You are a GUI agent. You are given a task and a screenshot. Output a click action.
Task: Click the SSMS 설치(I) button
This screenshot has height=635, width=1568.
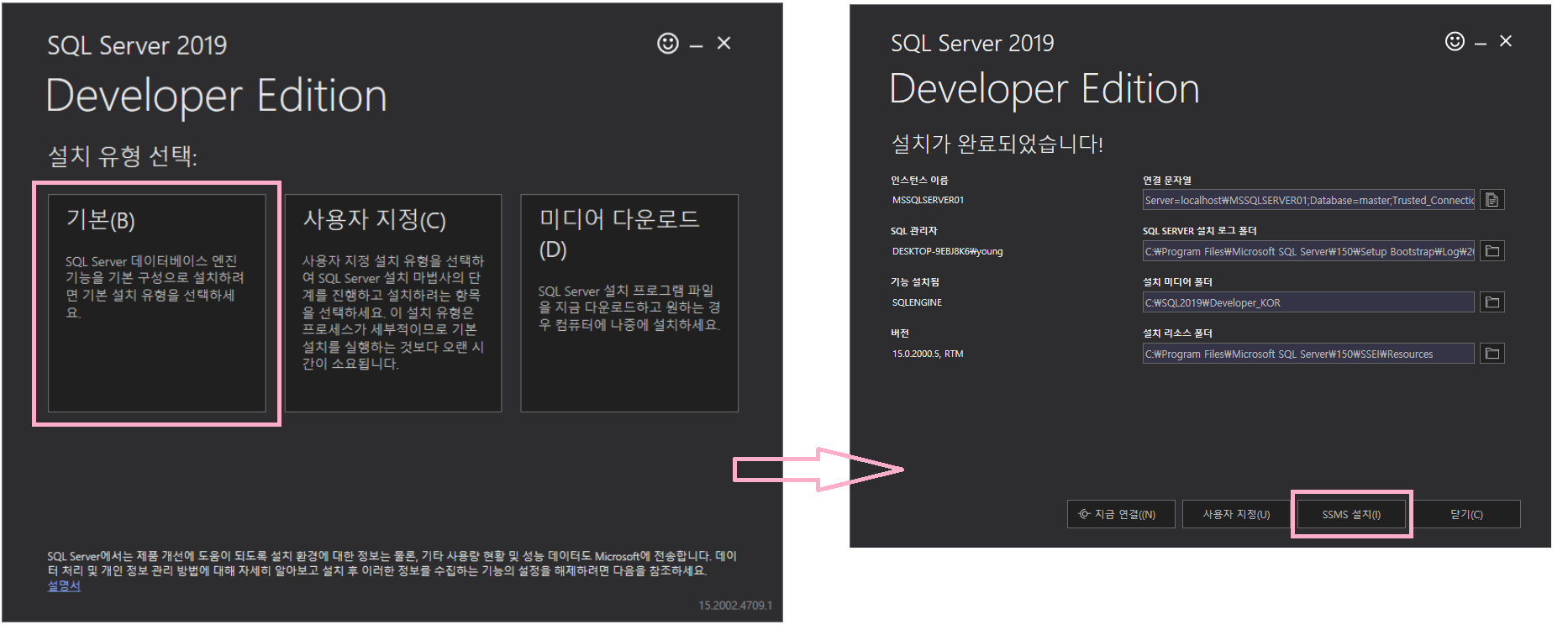[1351, 514]
